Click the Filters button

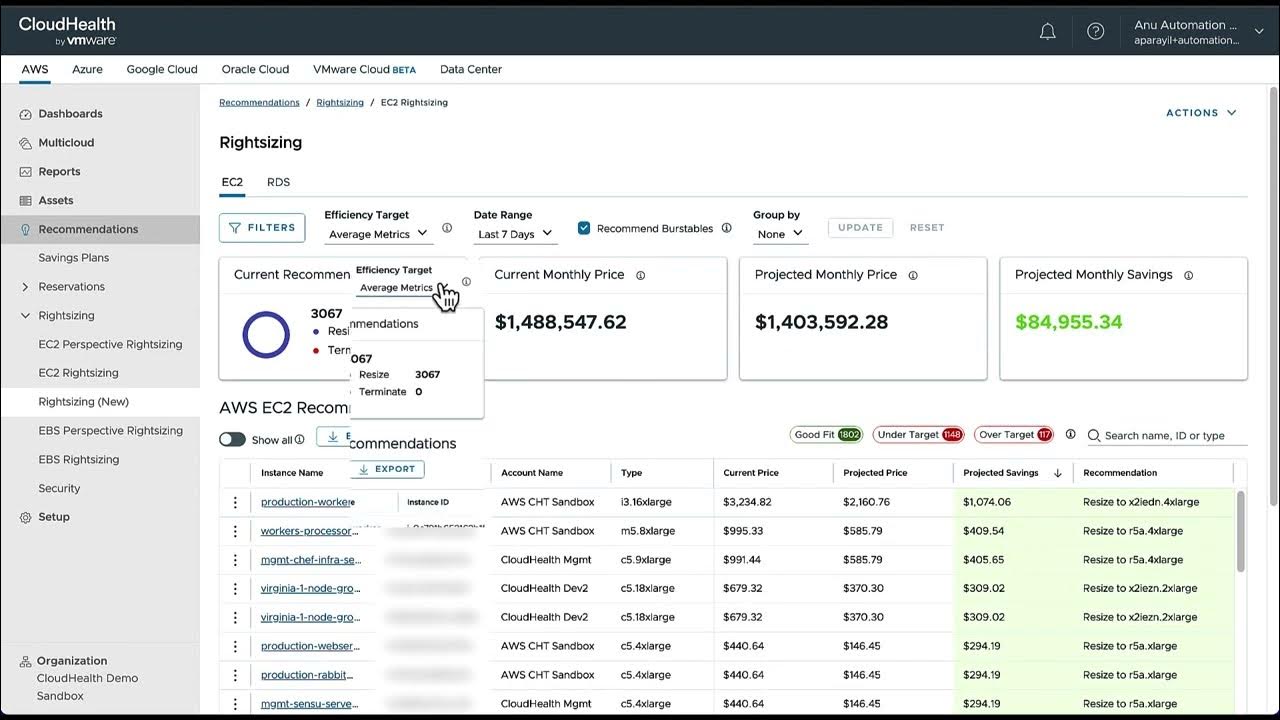tap(262, 228)
